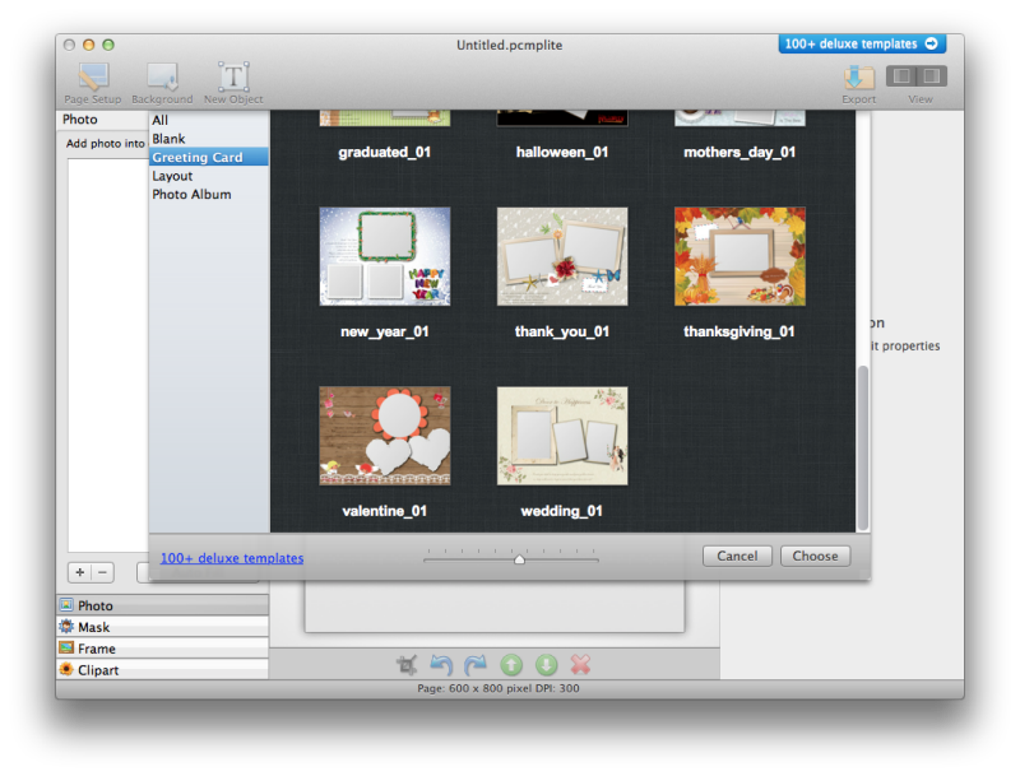The image size is (1020, 776).
Task: Choose the thanksgiving_01 template thumbnail
Action: tap(740, 256)
